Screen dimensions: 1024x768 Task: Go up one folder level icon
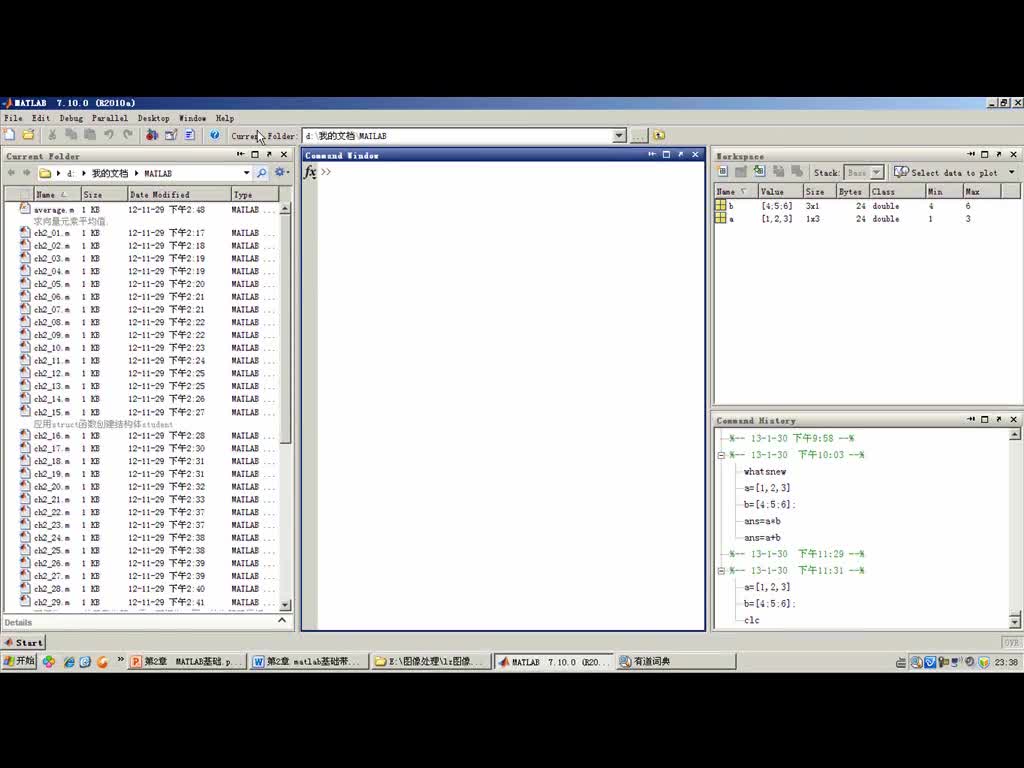tap(659, 135)
